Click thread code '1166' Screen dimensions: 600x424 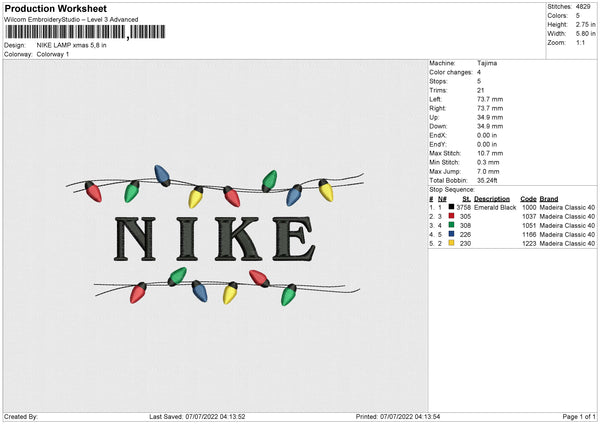529,234
